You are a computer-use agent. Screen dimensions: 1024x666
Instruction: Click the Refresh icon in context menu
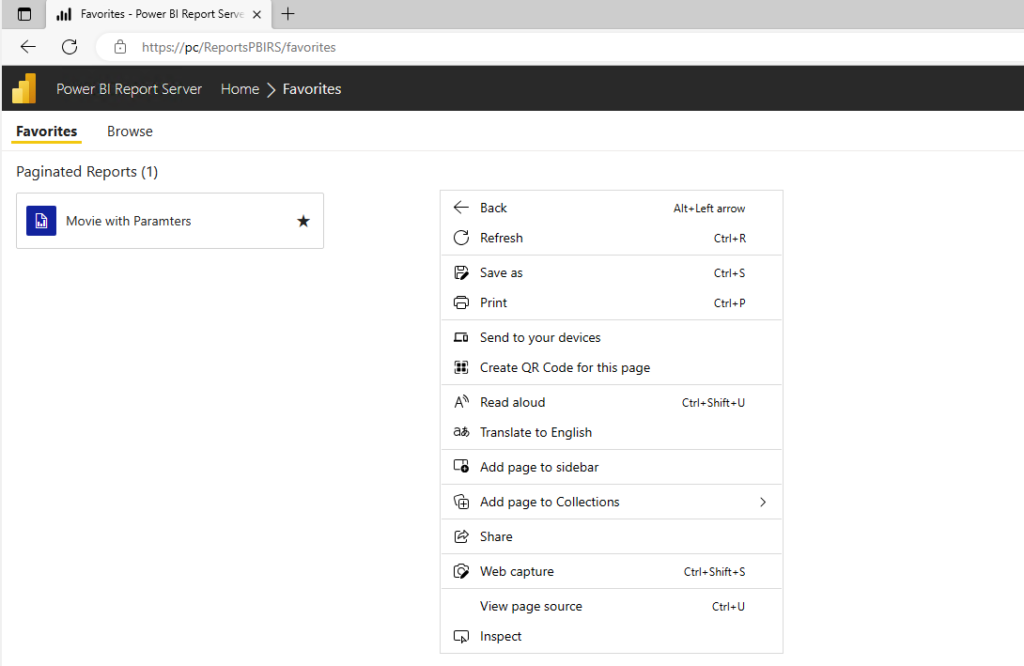461,238
